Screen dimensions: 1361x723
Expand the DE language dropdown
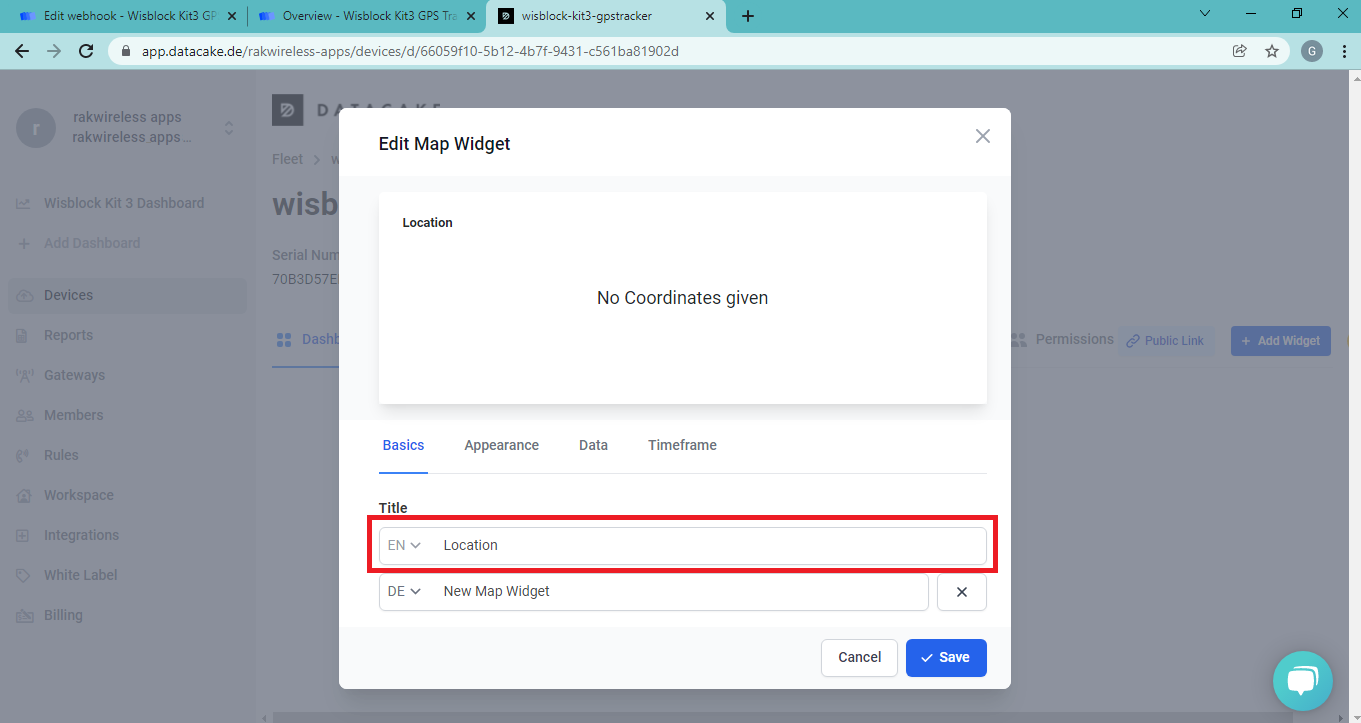point(405,592)
